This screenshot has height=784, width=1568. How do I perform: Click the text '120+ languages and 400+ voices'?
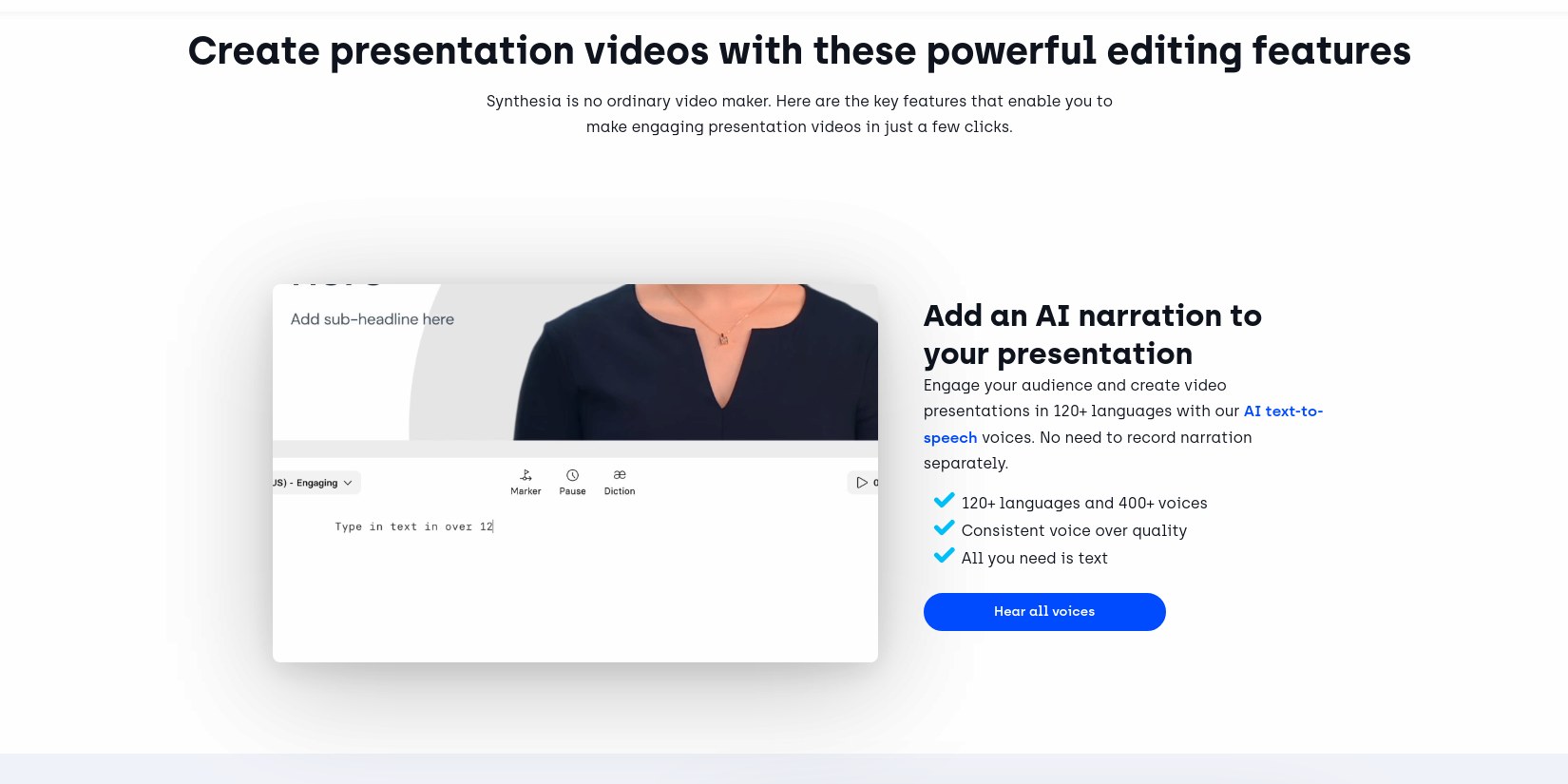click(x=1084, y=503)
